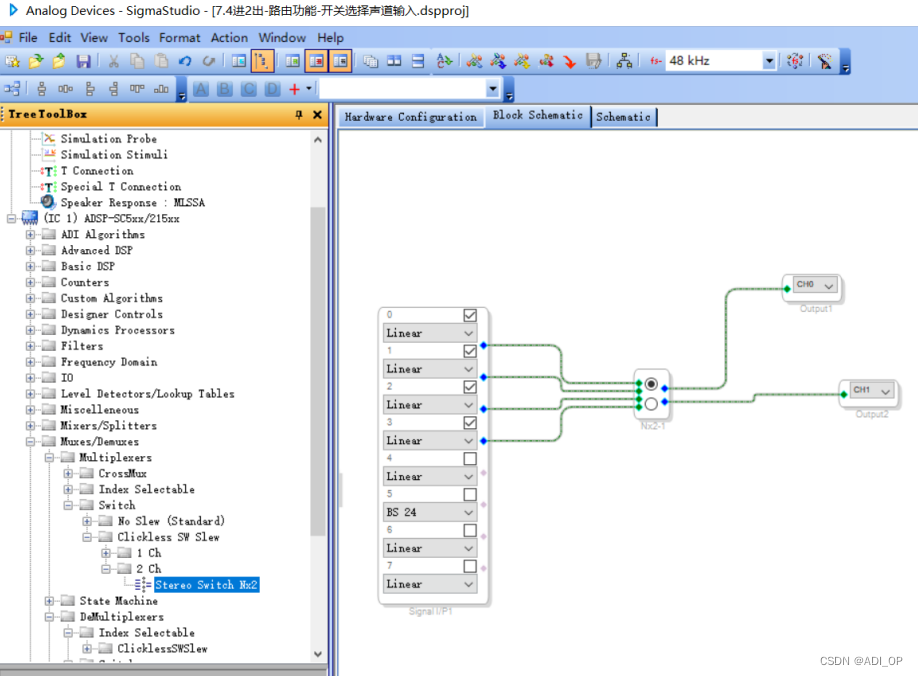Close the TreeToolBox panel

click(x=317, y=115)
